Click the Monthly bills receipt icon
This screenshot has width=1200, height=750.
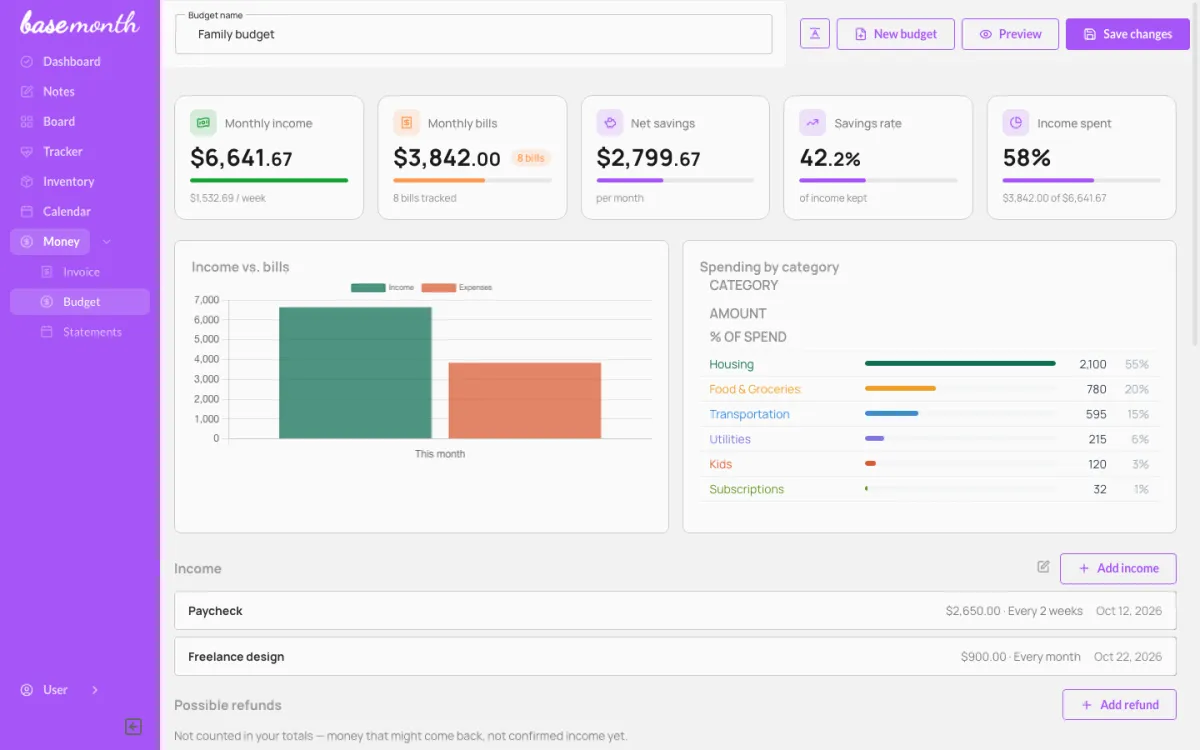406,123
